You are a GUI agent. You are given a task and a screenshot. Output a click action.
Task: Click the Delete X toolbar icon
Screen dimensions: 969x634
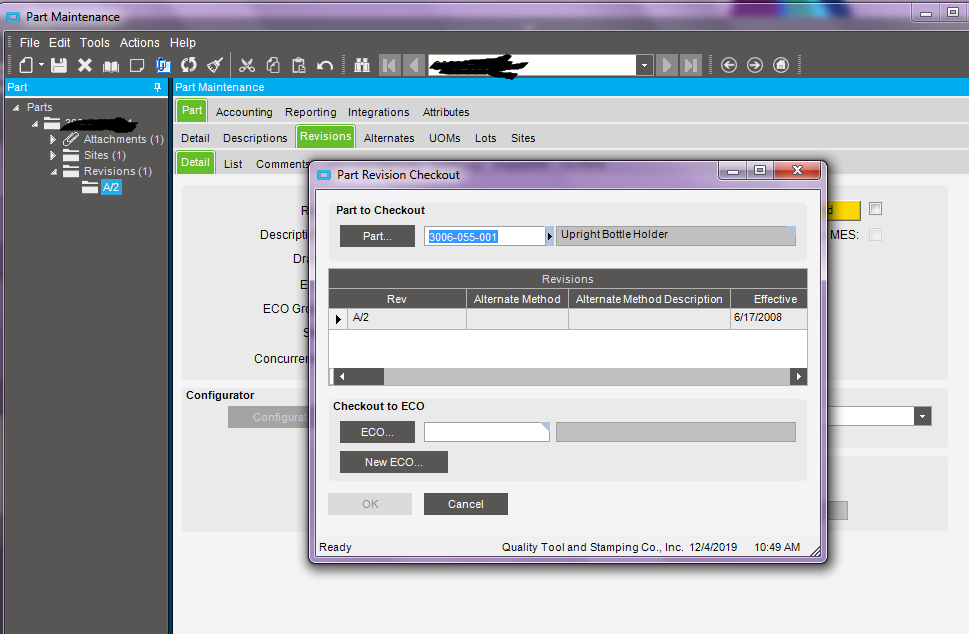click(x=85, y=65)
